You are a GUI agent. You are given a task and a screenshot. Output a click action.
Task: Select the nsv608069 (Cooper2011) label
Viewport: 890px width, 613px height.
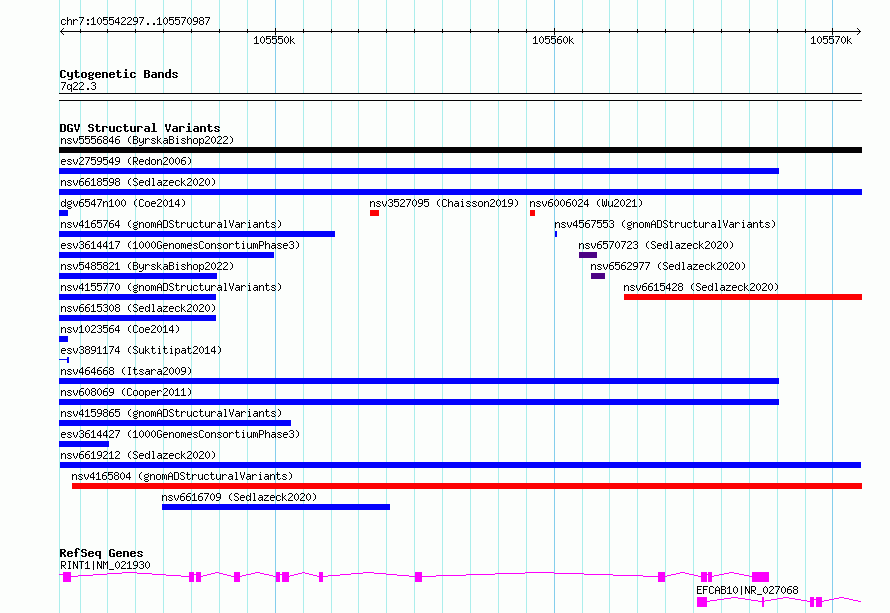tap(126, 392)
